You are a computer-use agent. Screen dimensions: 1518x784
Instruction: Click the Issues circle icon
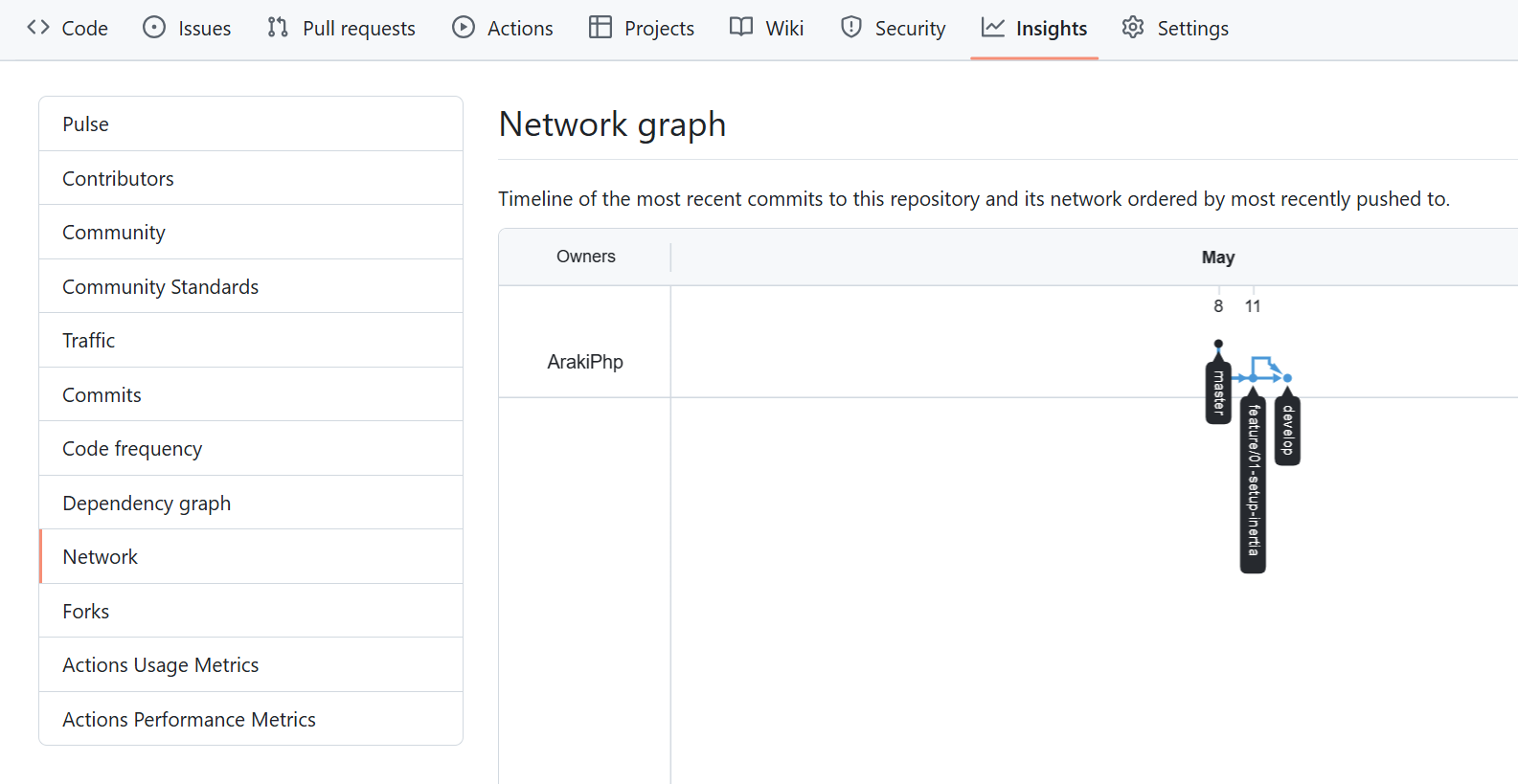tap(154, 28)
